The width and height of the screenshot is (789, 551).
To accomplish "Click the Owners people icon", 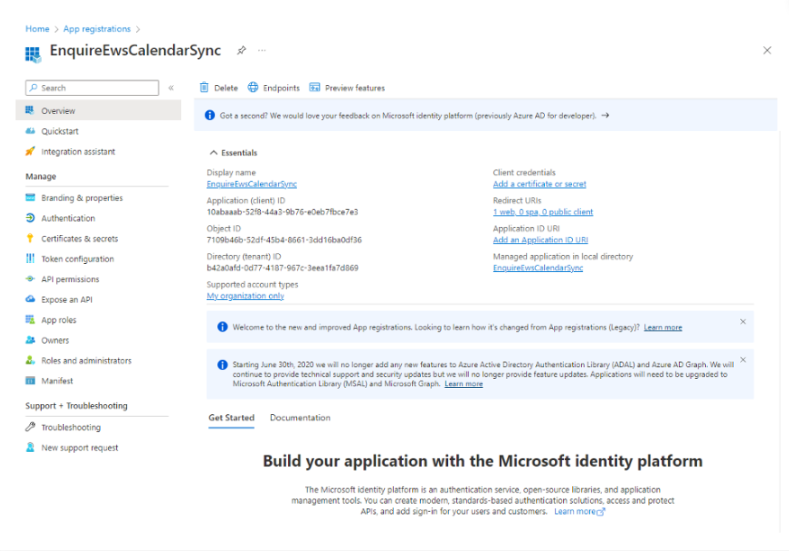I will tap(30, 340).
